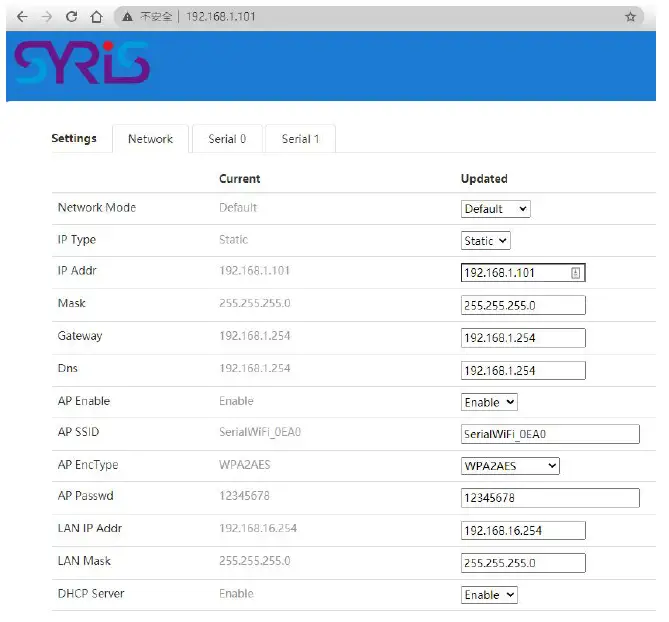Click the Gateway row label
Screen dimensions: 669x622
(x=80, y=336)
